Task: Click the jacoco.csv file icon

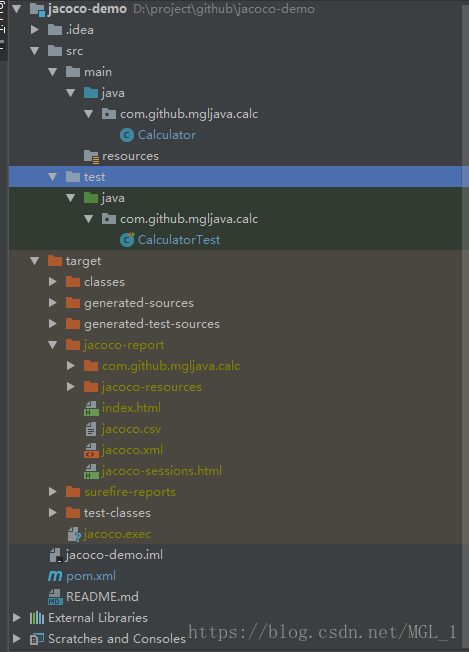Action: click(x=91, y=429)
